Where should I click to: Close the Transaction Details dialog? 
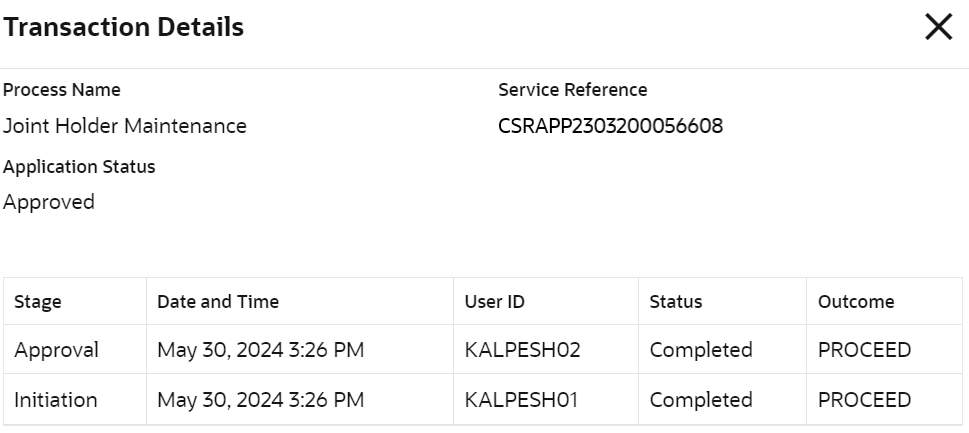pos(938,28)
